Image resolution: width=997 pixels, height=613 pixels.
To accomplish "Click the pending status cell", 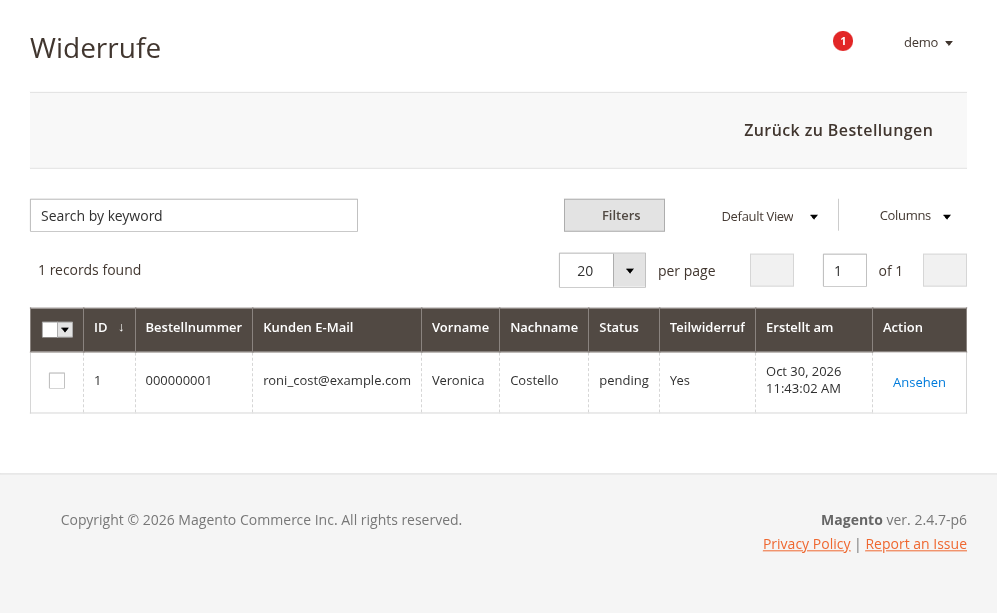I will [x=624, y=381].
